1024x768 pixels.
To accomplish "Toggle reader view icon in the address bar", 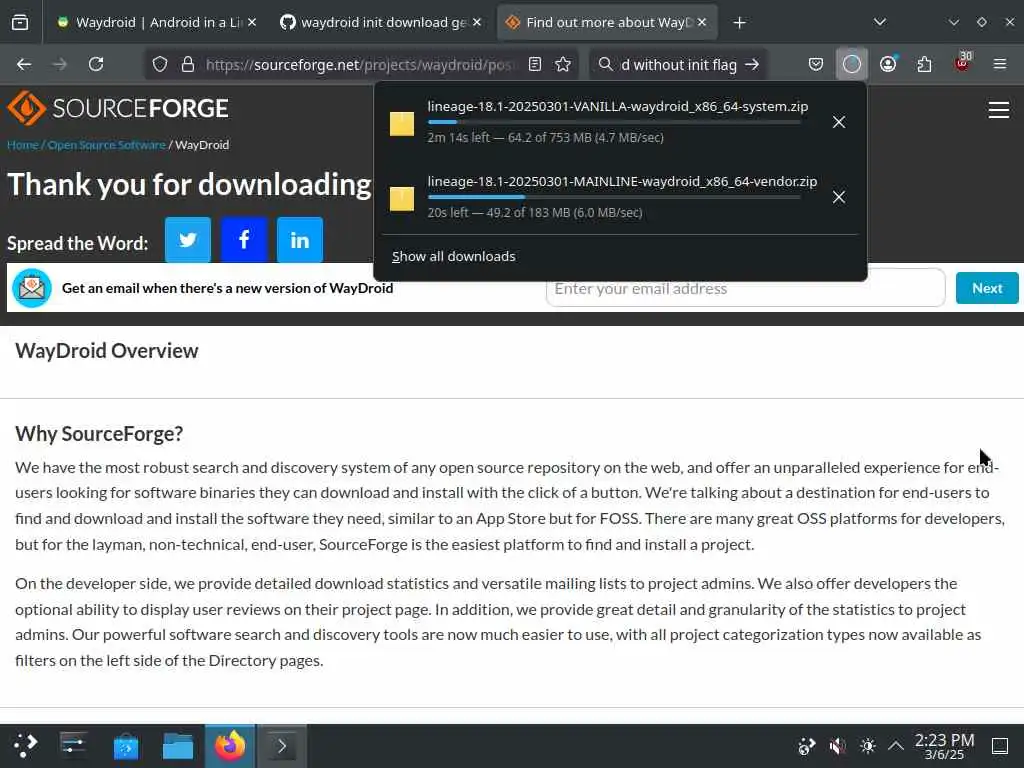I will (x=535, y=64).
